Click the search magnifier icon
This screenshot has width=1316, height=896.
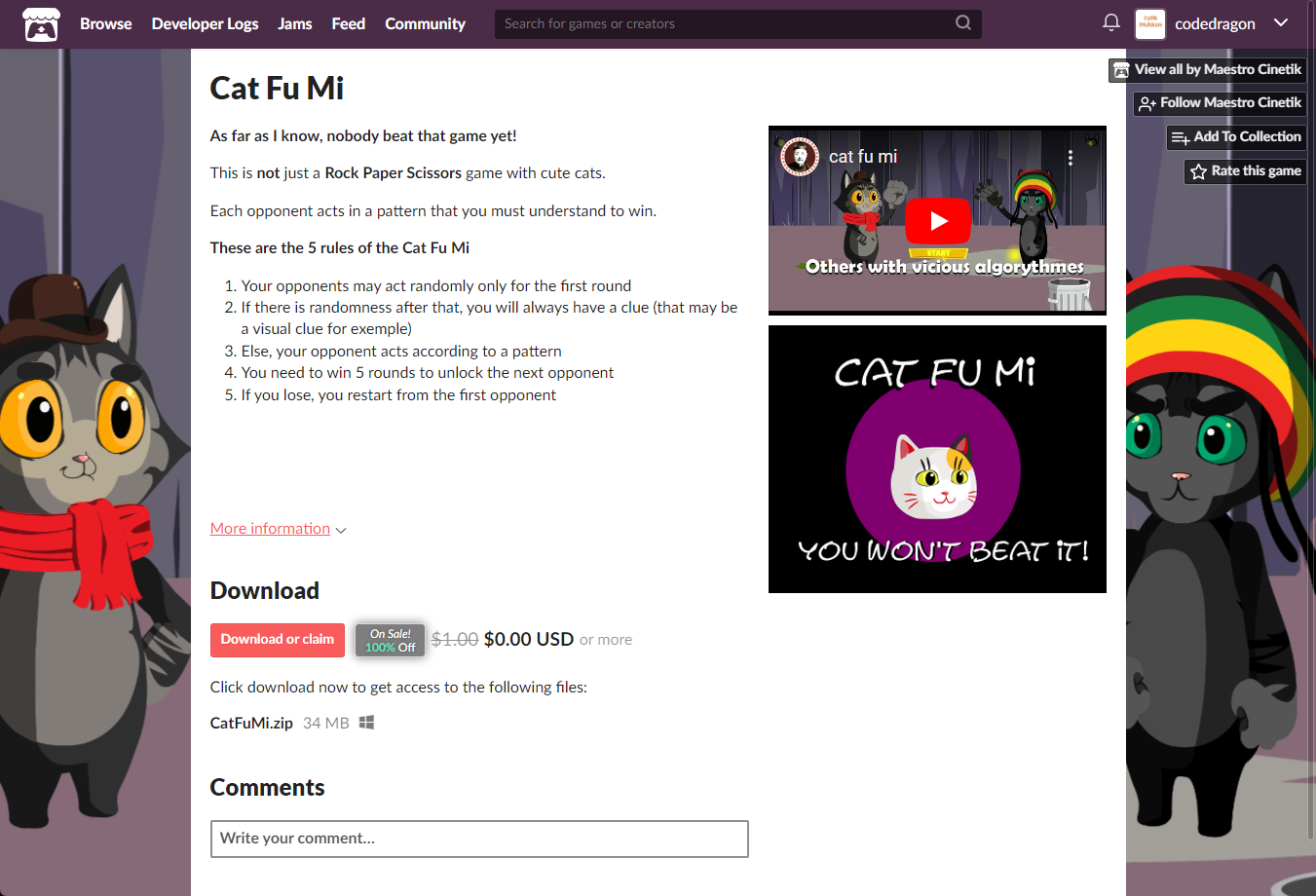[963, 22]
